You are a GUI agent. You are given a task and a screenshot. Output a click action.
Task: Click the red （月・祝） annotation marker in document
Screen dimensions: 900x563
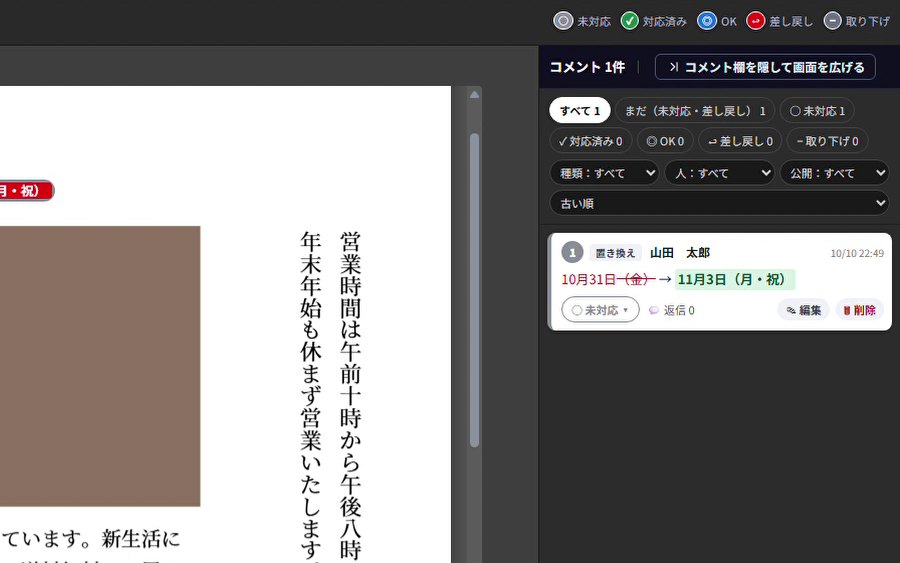pos(26,191)
